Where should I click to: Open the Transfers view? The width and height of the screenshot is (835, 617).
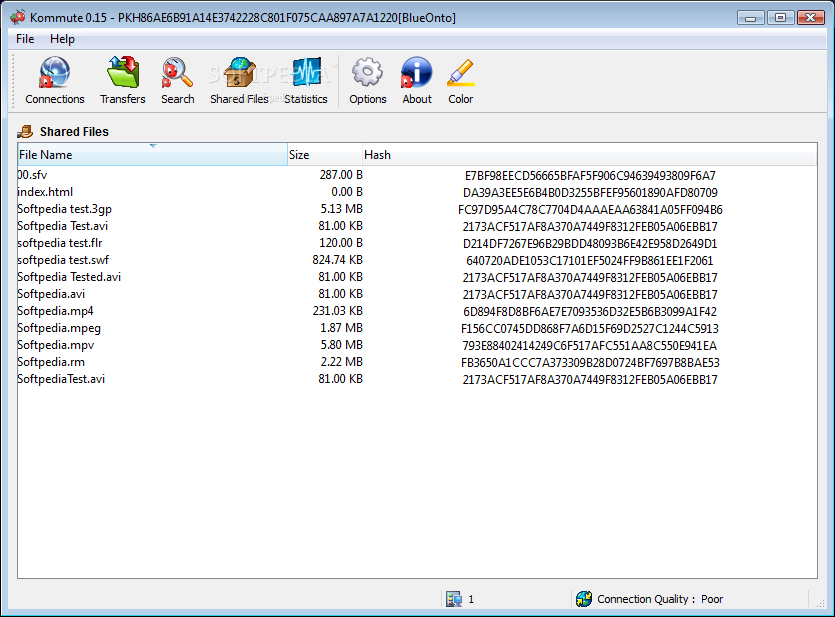click(122, 80)
